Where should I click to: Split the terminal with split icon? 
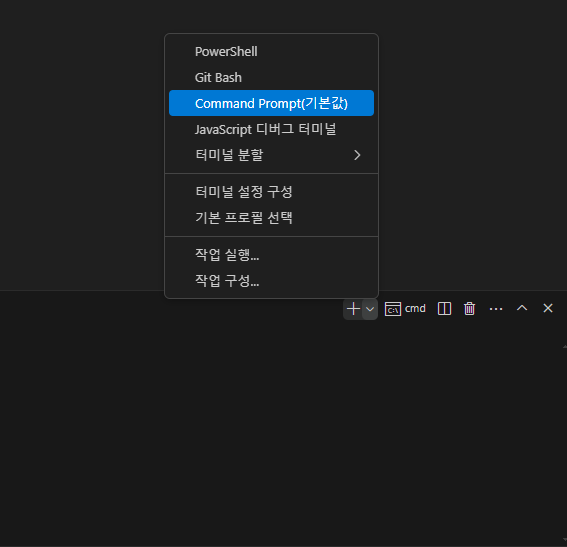(x=444, y=309)
